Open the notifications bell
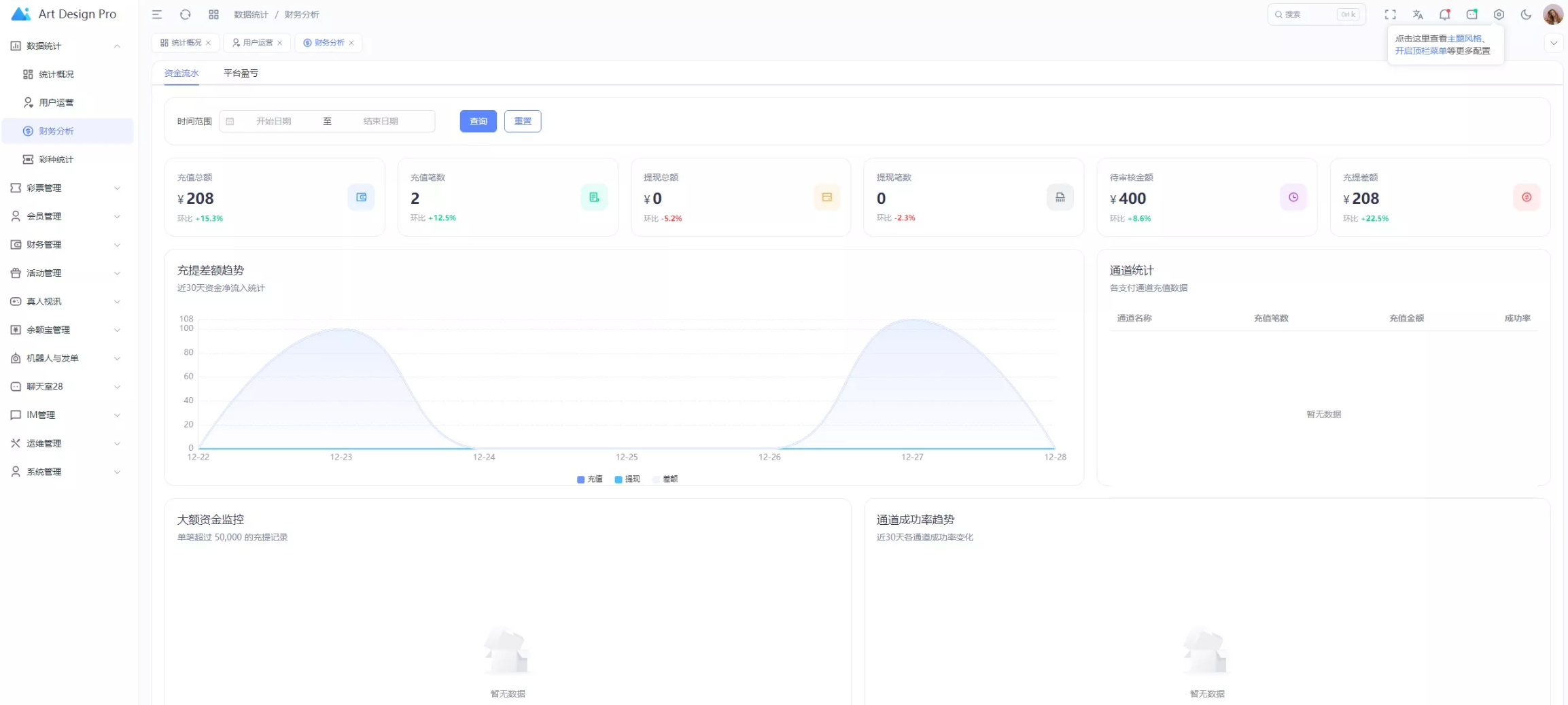This screenshot has width=1568, height=705. (x=1444, y=14)
